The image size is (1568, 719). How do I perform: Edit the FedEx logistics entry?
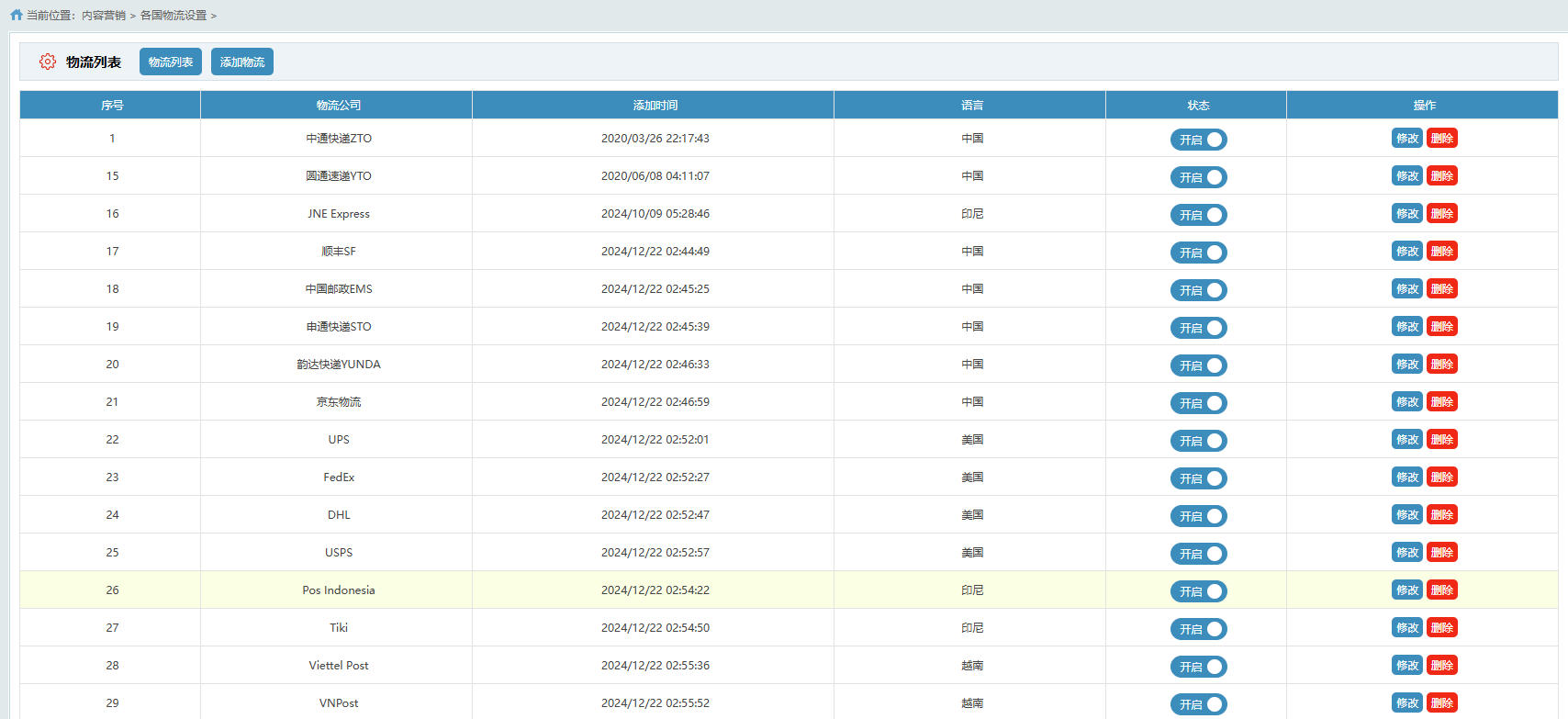tap(1407, 477)
